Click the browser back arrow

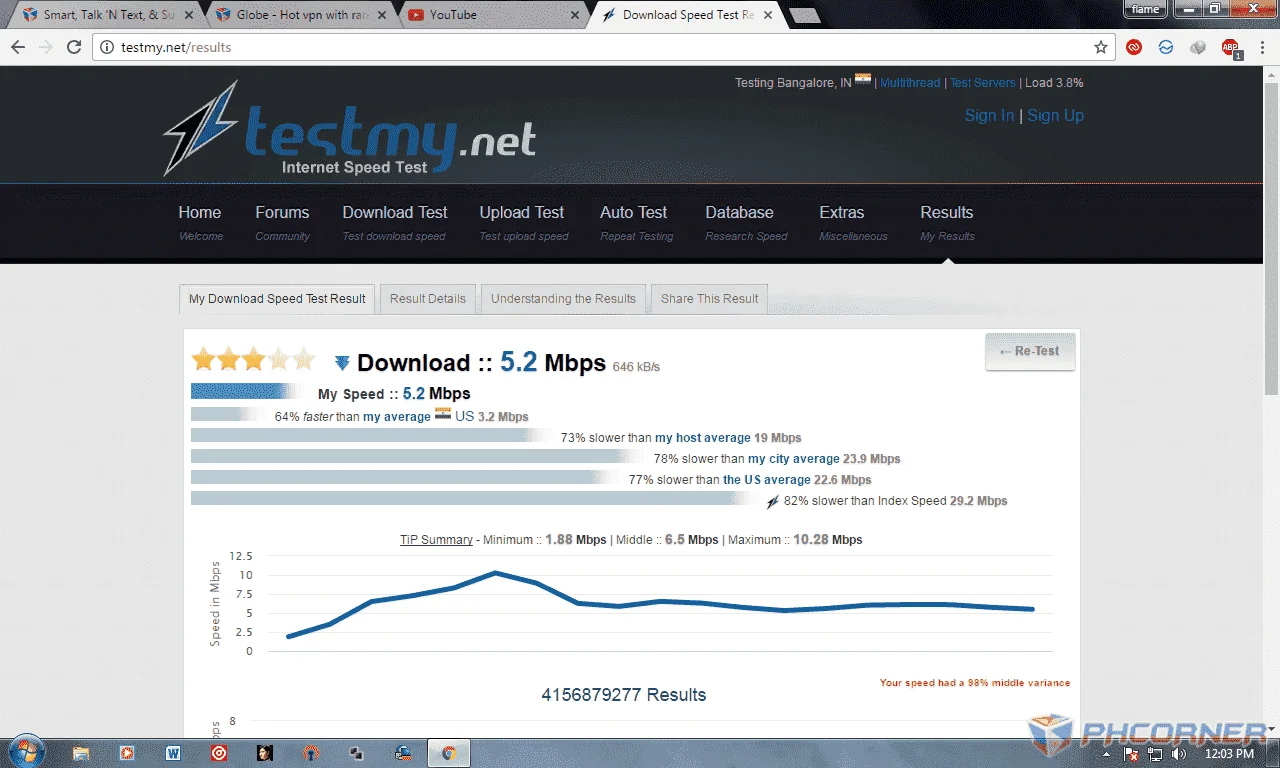[x=18, y=47]
